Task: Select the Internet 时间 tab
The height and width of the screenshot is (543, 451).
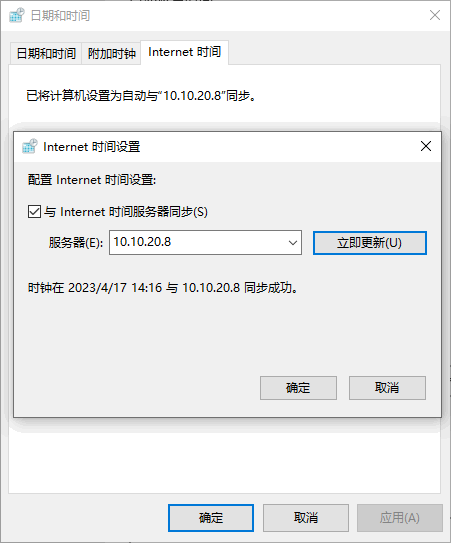Action: pyautogui.click(x=185, y=52)
